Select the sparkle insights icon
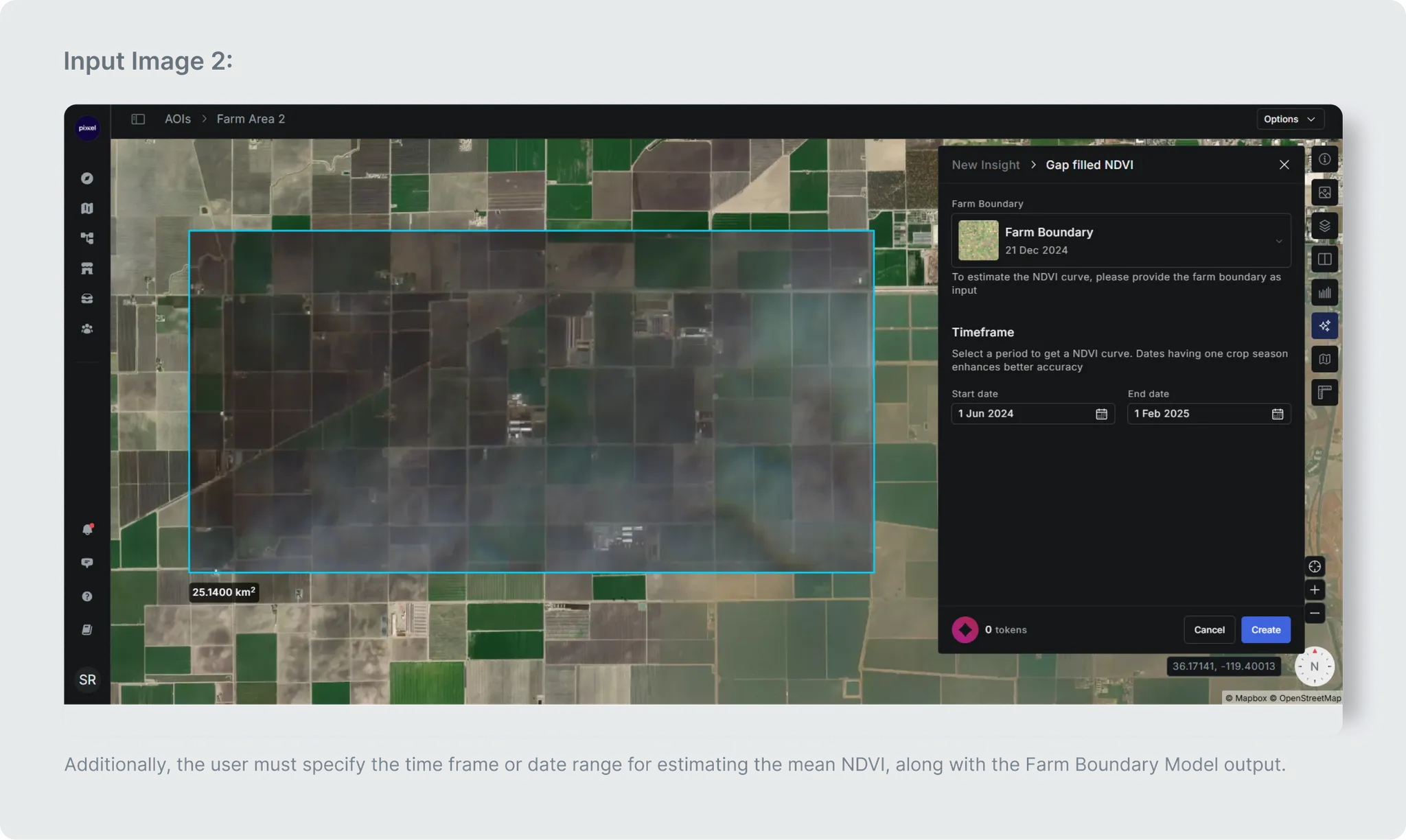 click(1324, 326)
